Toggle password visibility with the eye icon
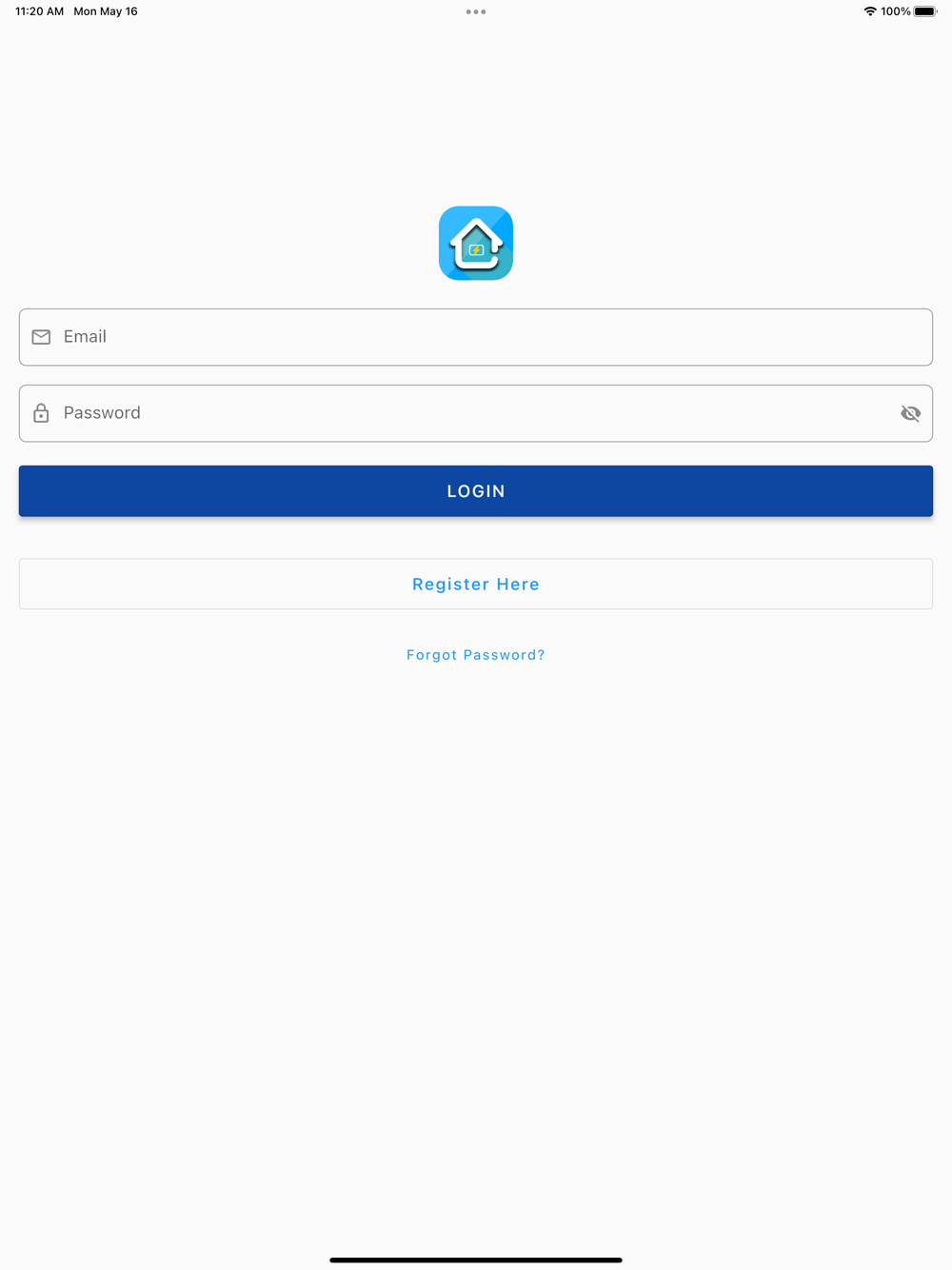Image resolution: width=952 pixels, height=1270 pixels. [x=910, y=413]
